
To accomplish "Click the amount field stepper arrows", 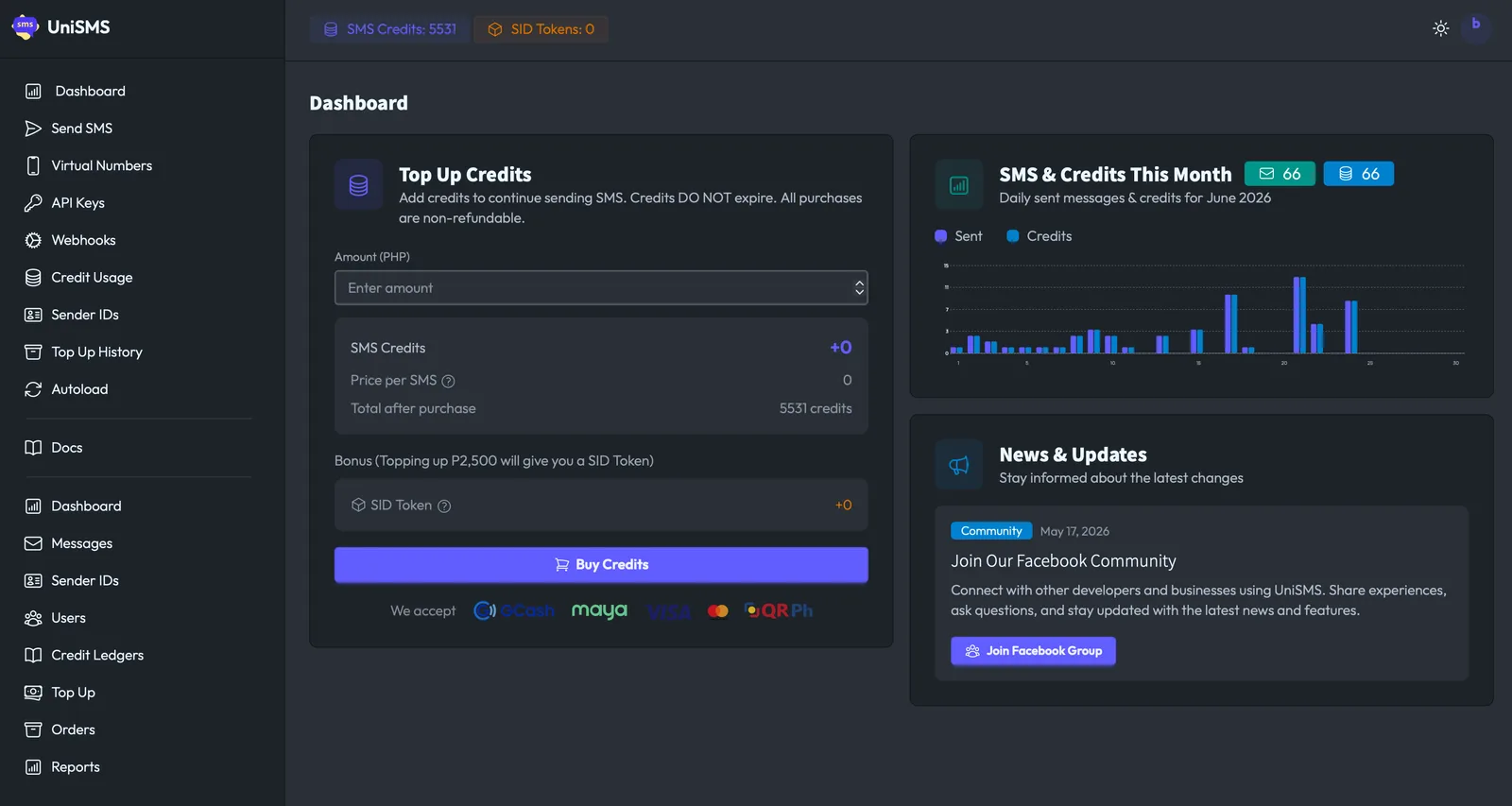I will coord(859,288).
